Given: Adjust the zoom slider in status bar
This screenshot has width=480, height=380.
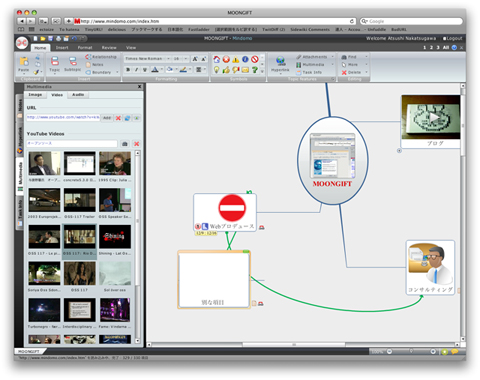Looking at the screenshot, I should coord(411,351).
